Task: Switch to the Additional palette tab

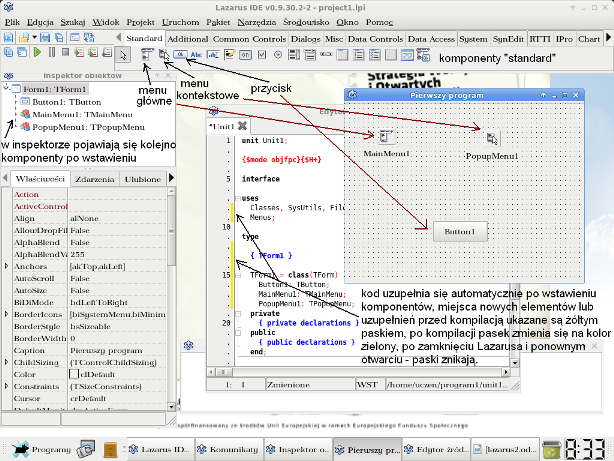Action: coord(188,39)
